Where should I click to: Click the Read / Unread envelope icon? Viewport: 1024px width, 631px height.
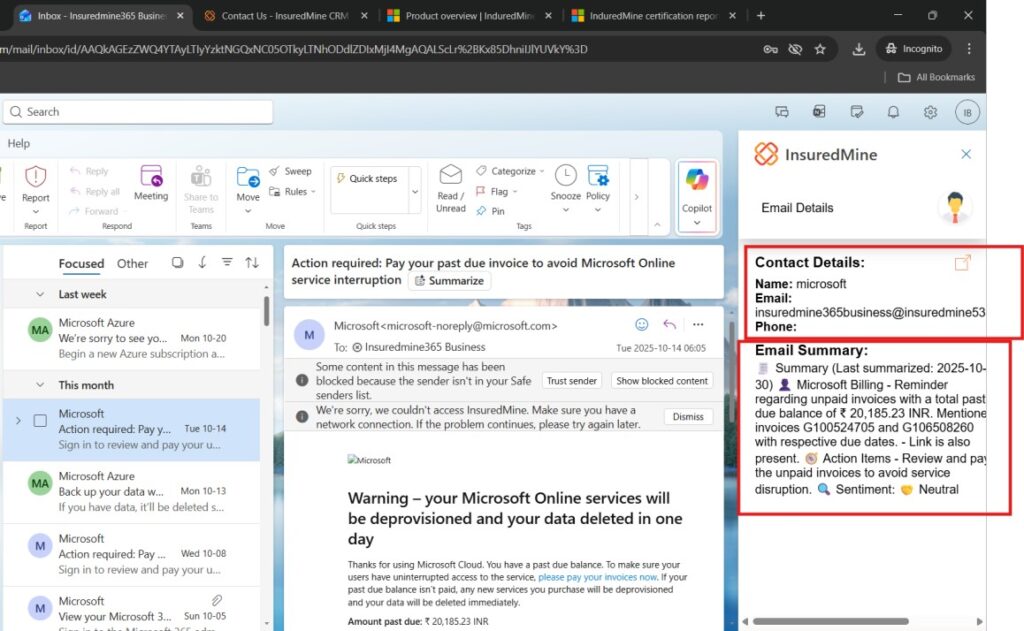tap(451, 176)
